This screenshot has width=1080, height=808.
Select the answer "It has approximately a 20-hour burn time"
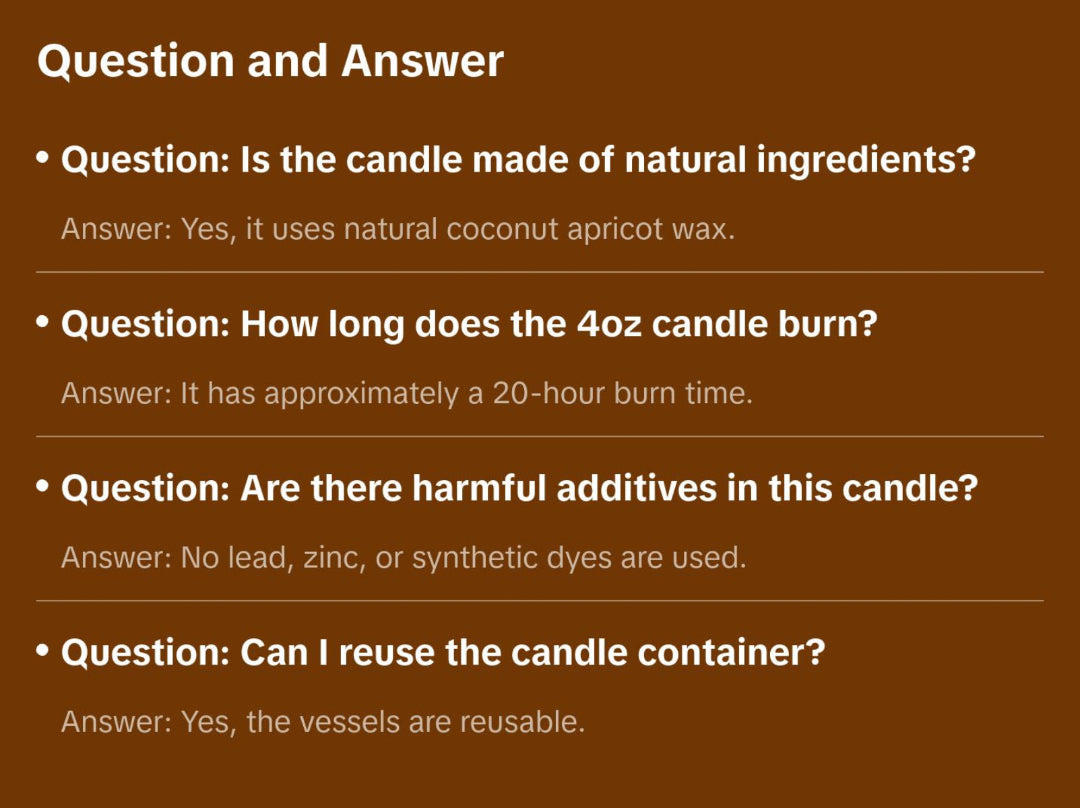[x=406, y=393]
